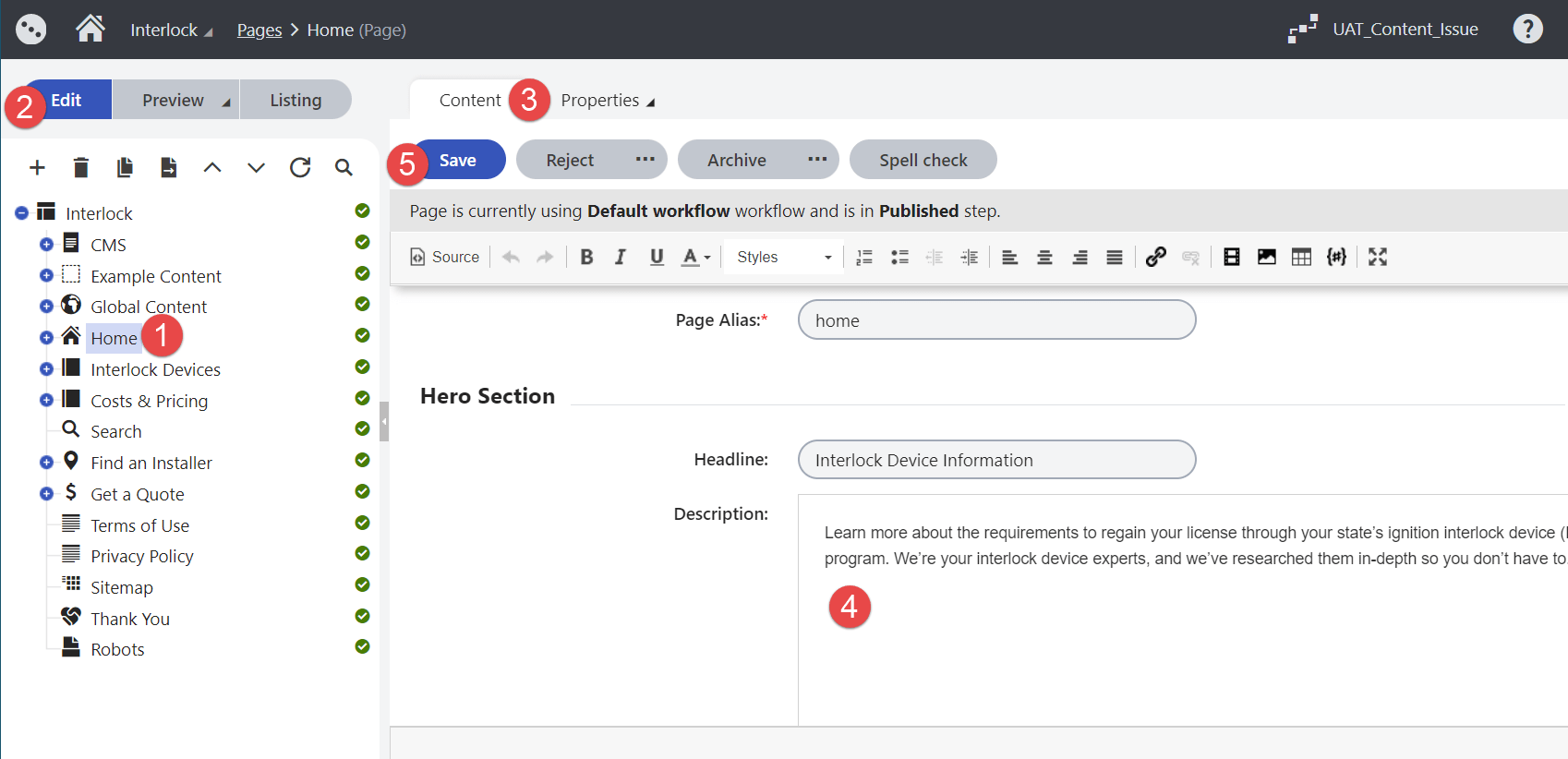This screenshot has height=759, width=1568.
Task: Open the Interlock site selector
Action: point(172,30)
